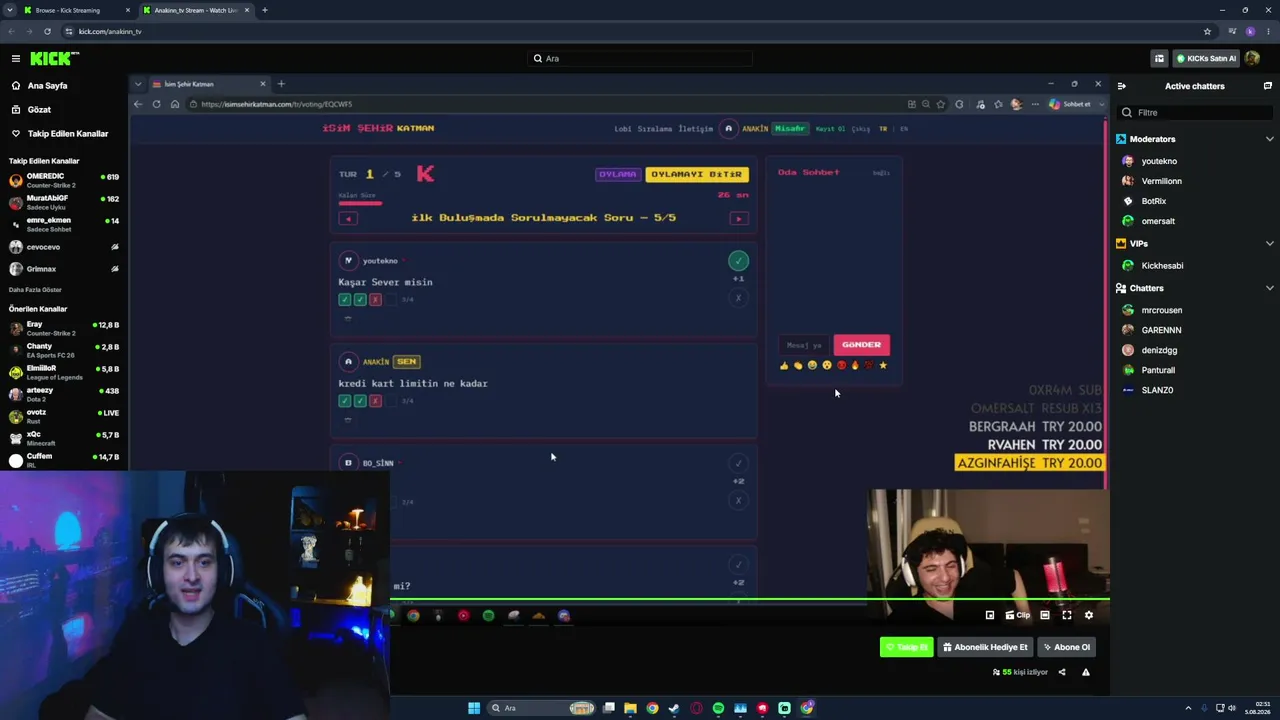Open the Kick shop icon
Screen dimensions: 1280x720
1159,58
